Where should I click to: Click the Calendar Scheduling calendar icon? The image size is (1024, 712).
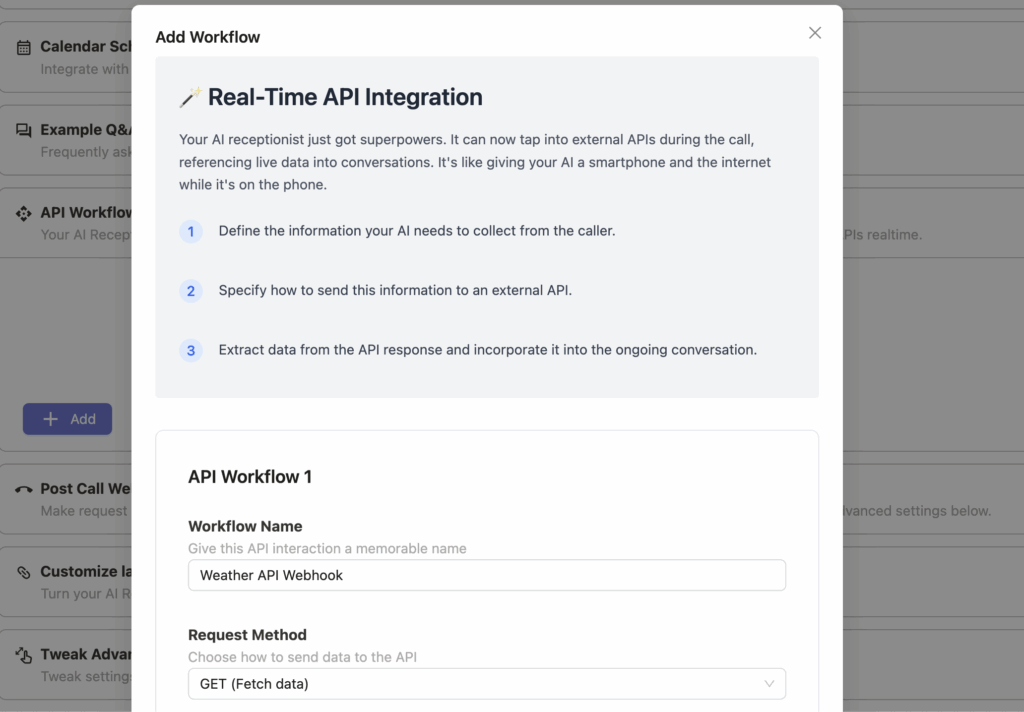[x=24, y=47]
